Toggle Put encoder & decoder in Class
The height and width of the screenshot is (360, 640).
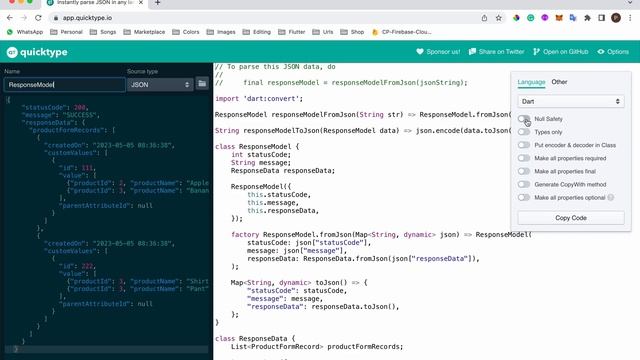click(x=524, y=145)
